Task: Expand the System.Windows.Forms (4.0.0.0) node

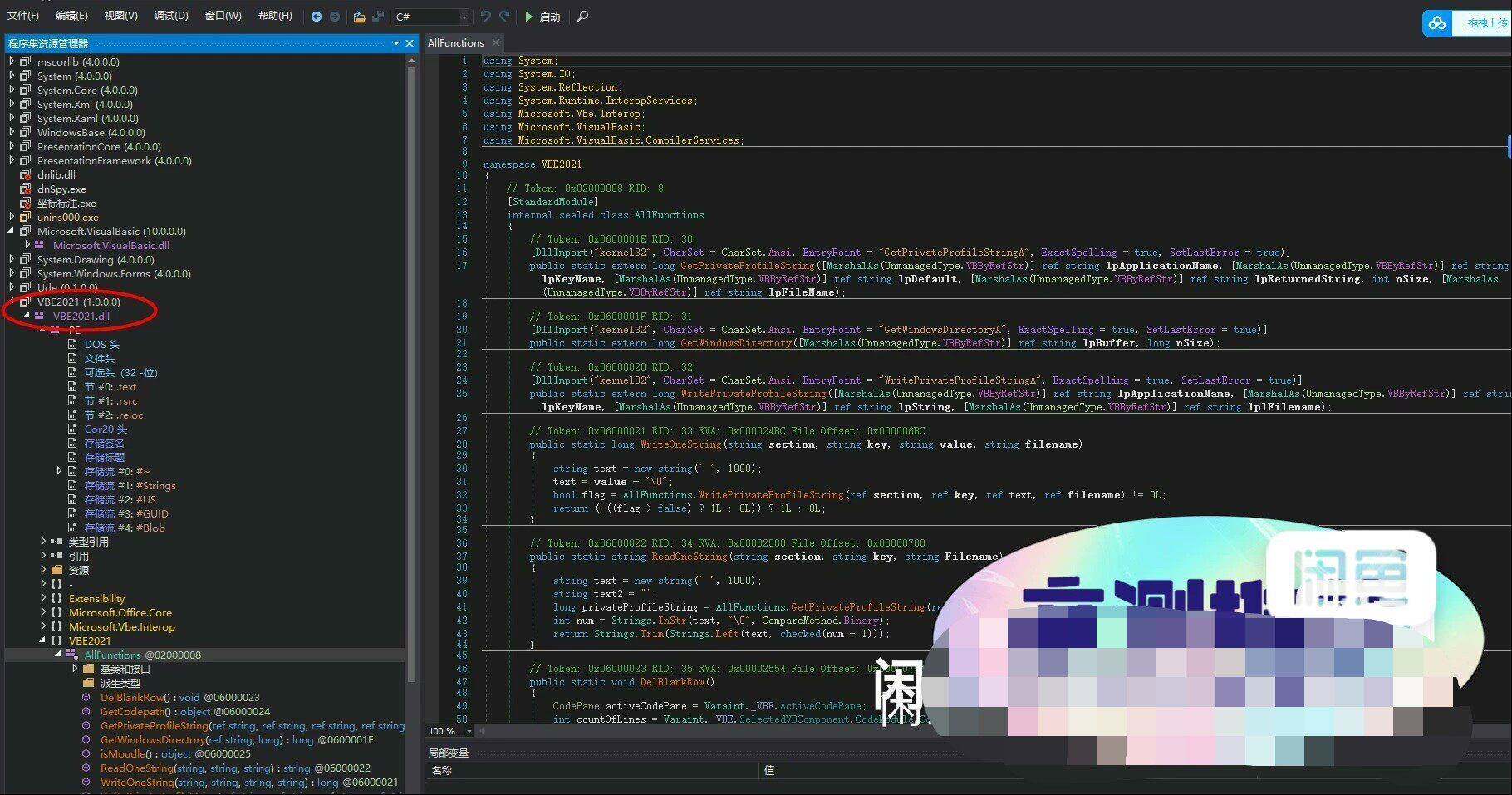Action: point(12,273)
